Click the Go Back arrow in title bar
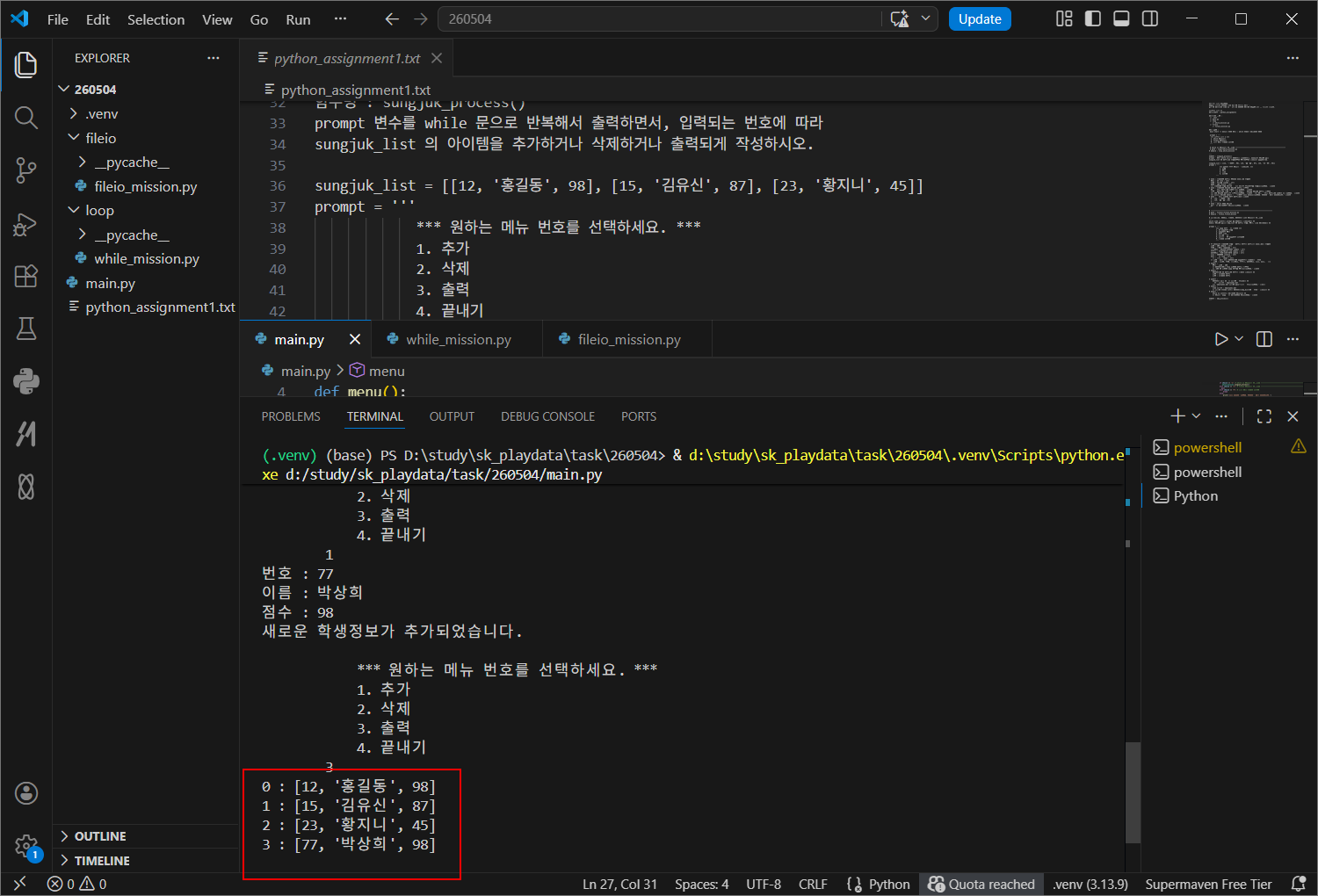 click(392, 19)
